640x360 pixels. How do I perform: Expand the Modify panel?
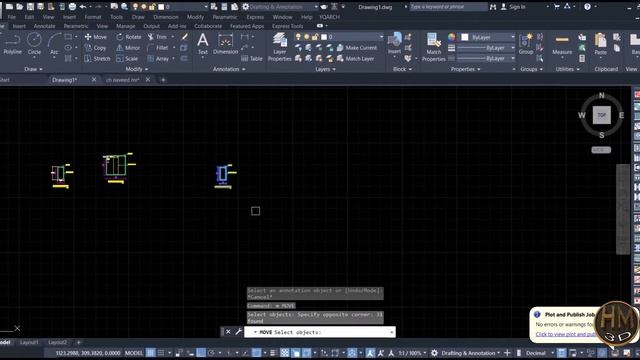137,69
